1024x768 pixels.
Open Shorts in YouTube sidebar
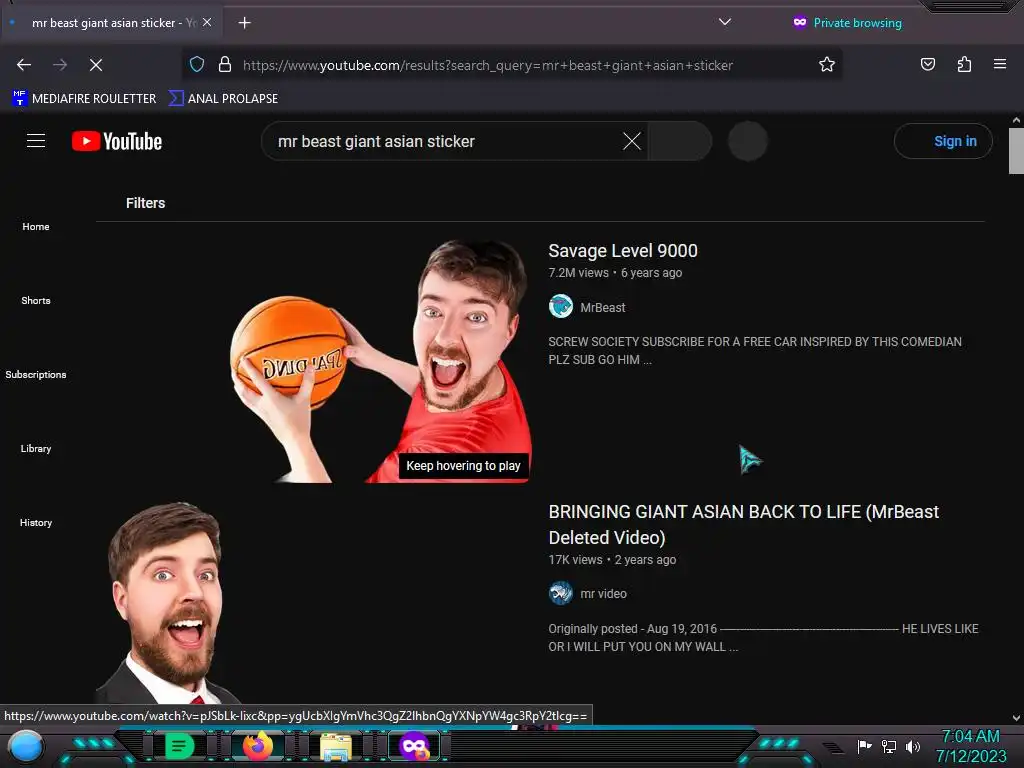[36, 300]
